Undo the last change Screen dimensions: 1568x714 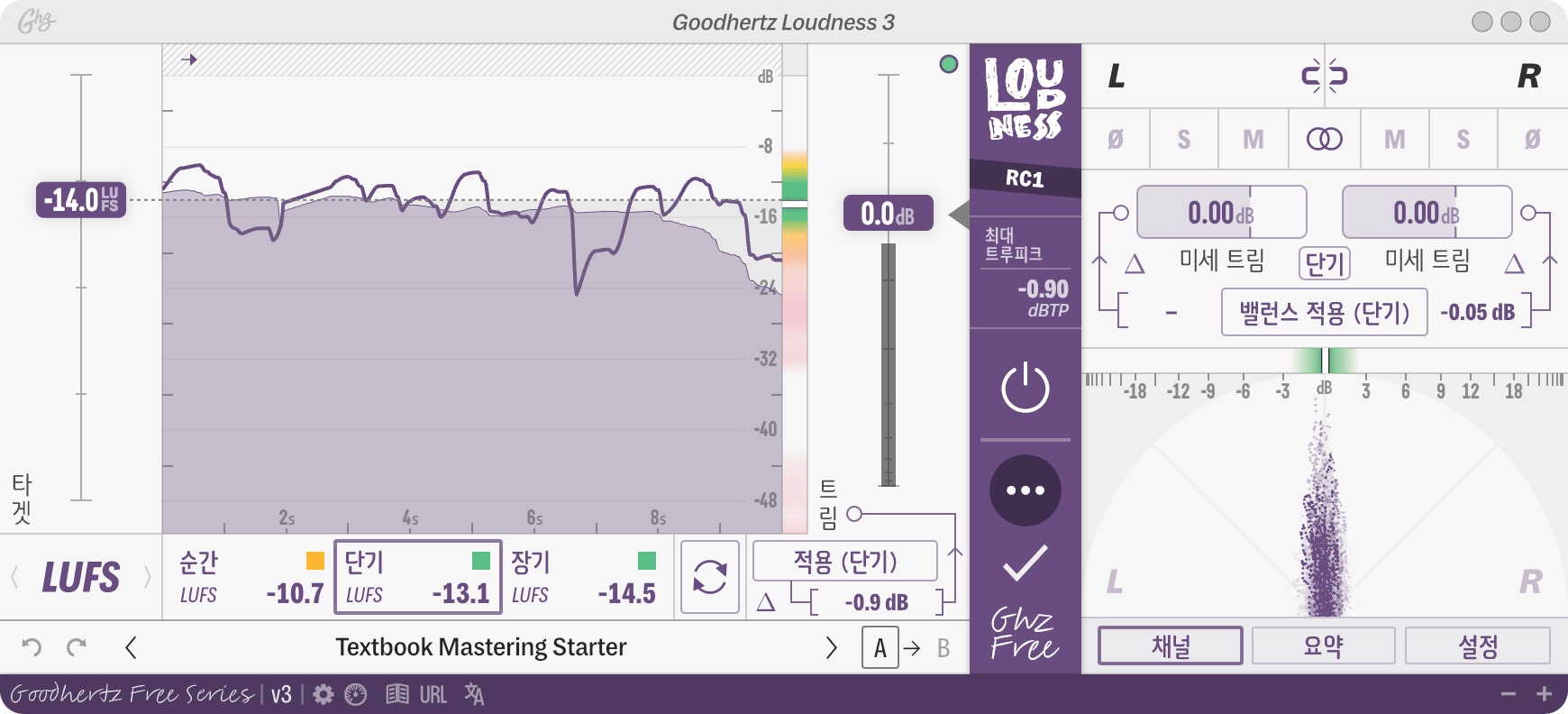[32, 647]
